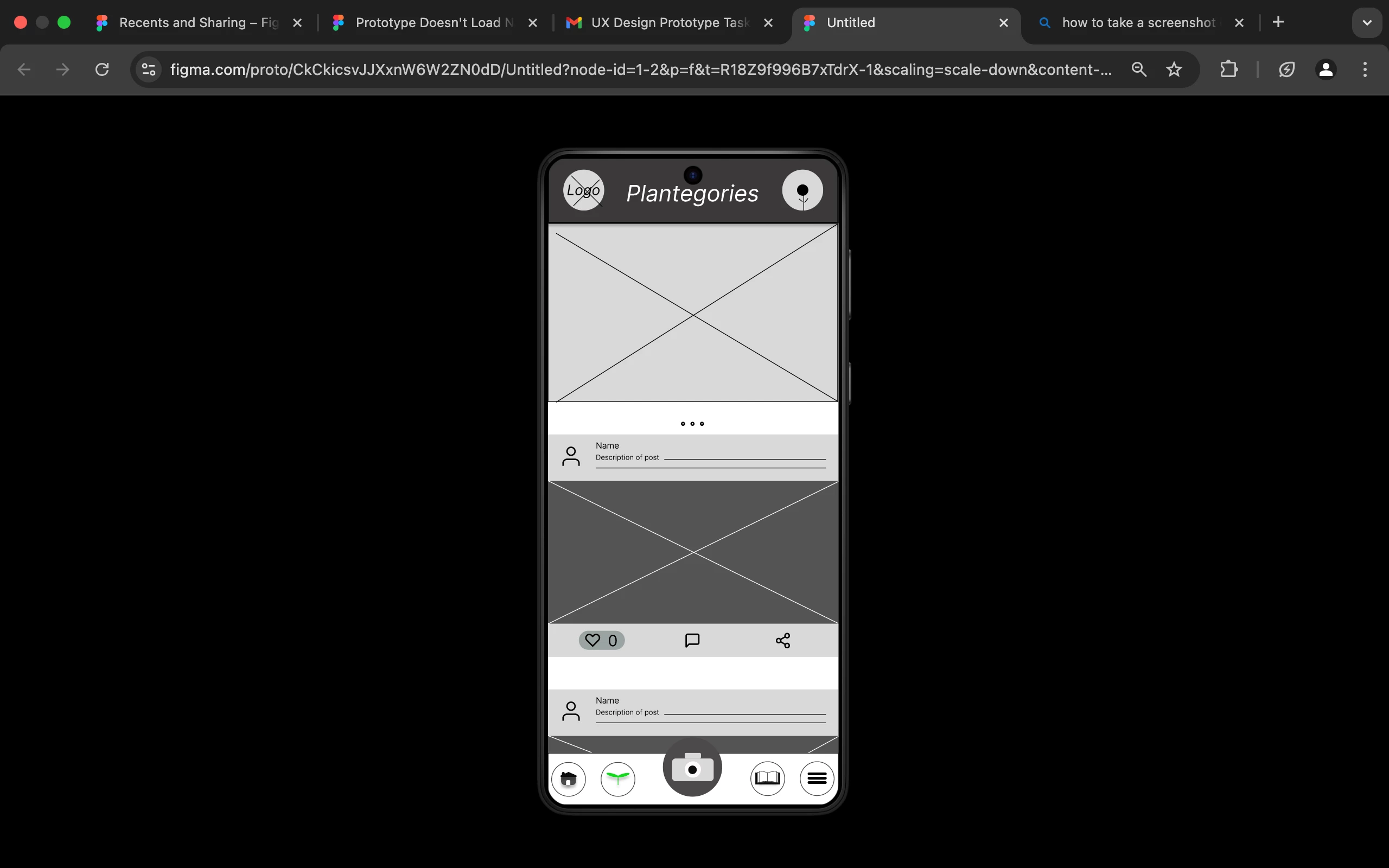Tap the comment speech bubble icon
The width and height of the screenshot is (1389, 868).
[692, 640]
